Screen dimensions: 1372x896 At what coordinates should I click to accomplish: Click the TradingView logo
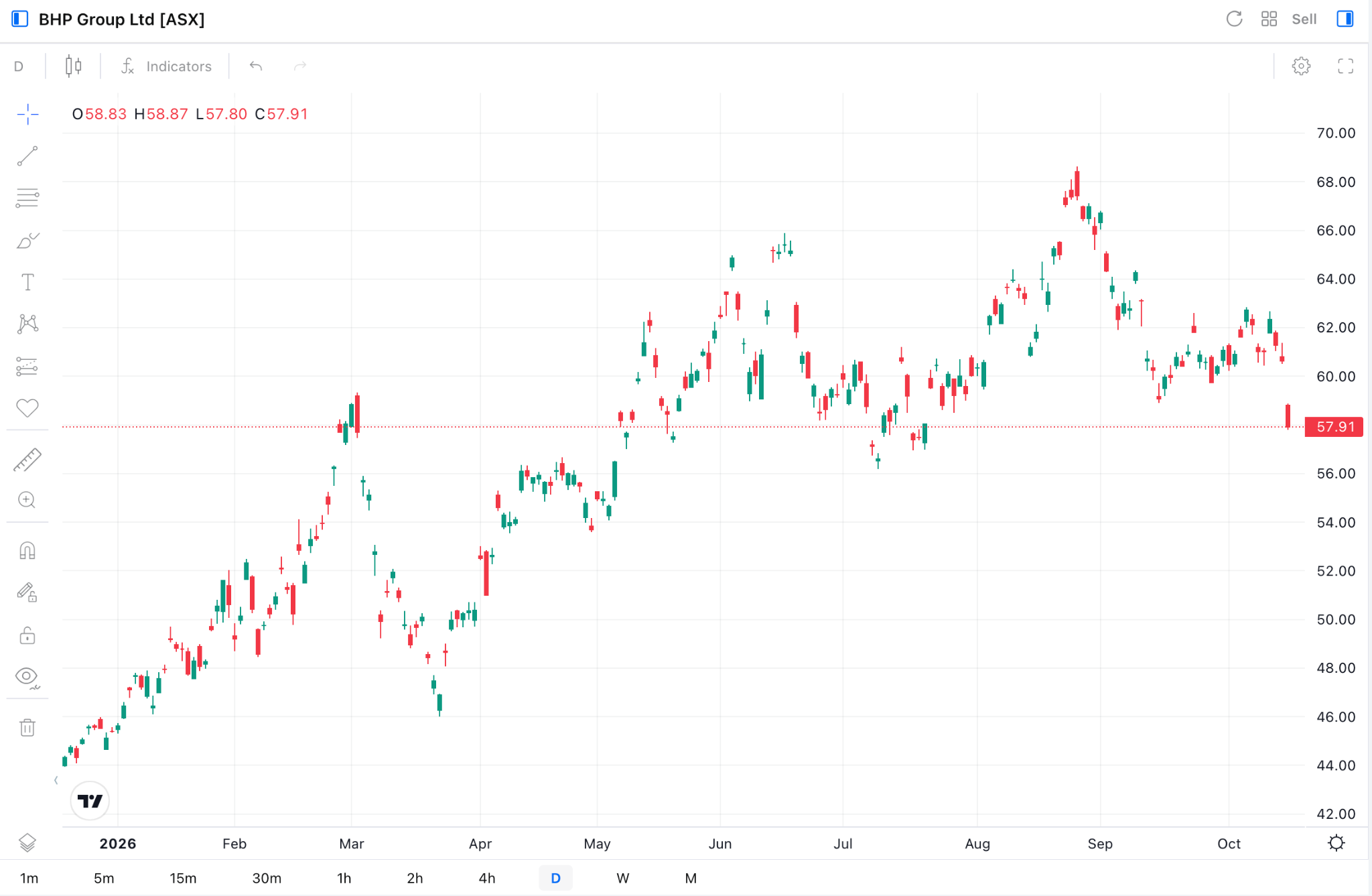pyautogui.click(x=90, y=801)
